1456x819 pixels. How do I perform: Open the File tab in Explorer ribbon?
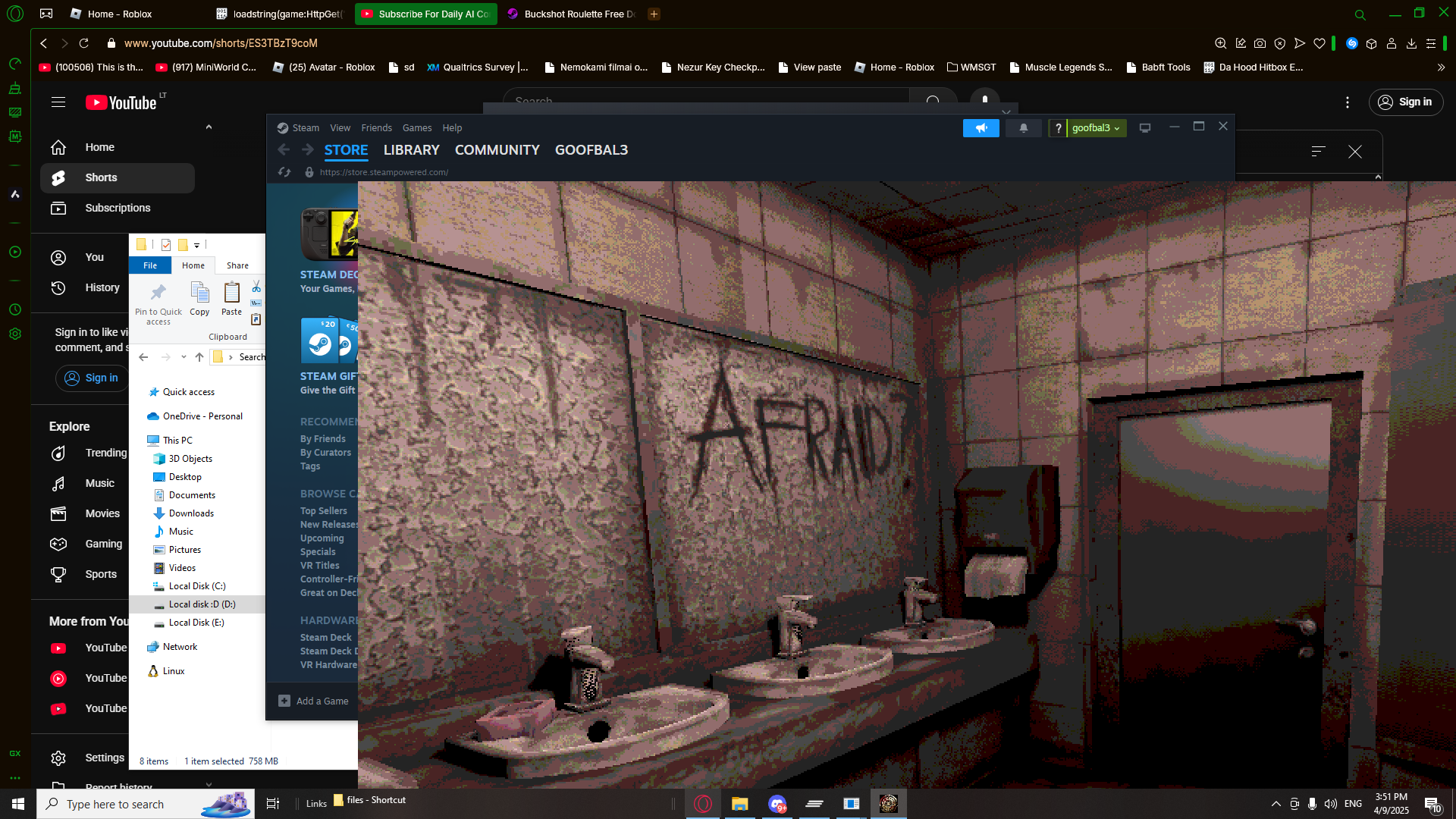150,265
